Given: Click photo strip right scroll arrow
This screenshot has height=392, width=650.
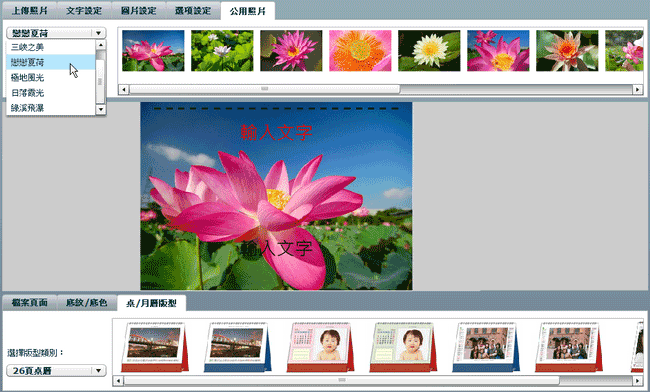Looking at the screenshot, I should click(x=638, y=89).
